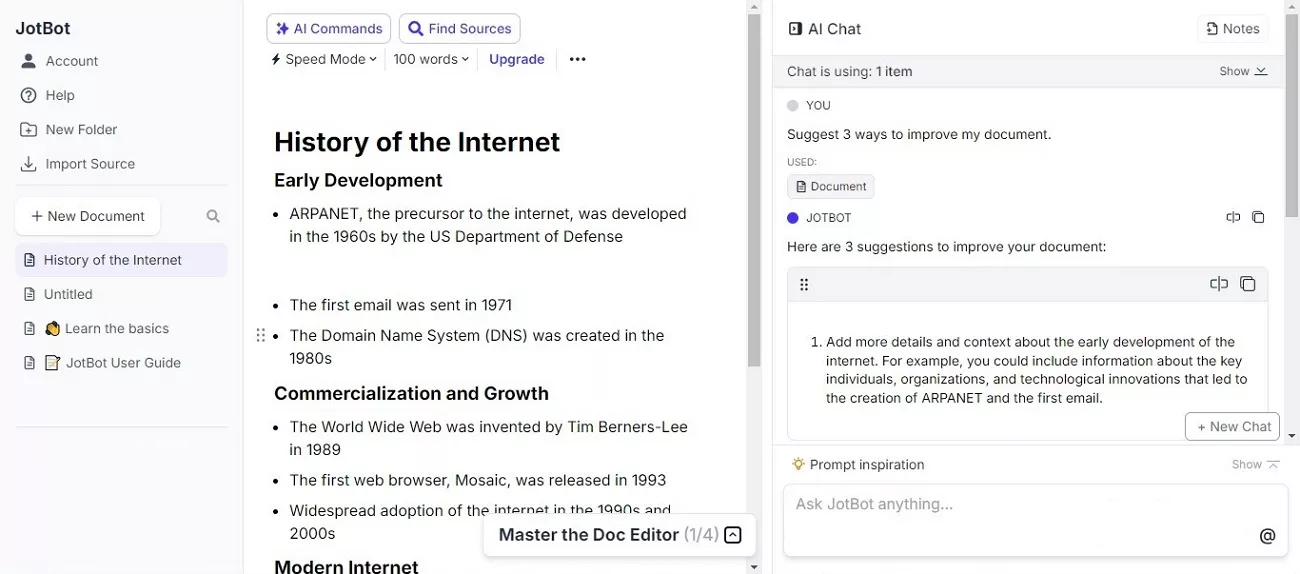Image resolution: width=1300 pixels, height=574 pixels.
Task: Click the @ mention icon
Action: tap(1267, 536)
